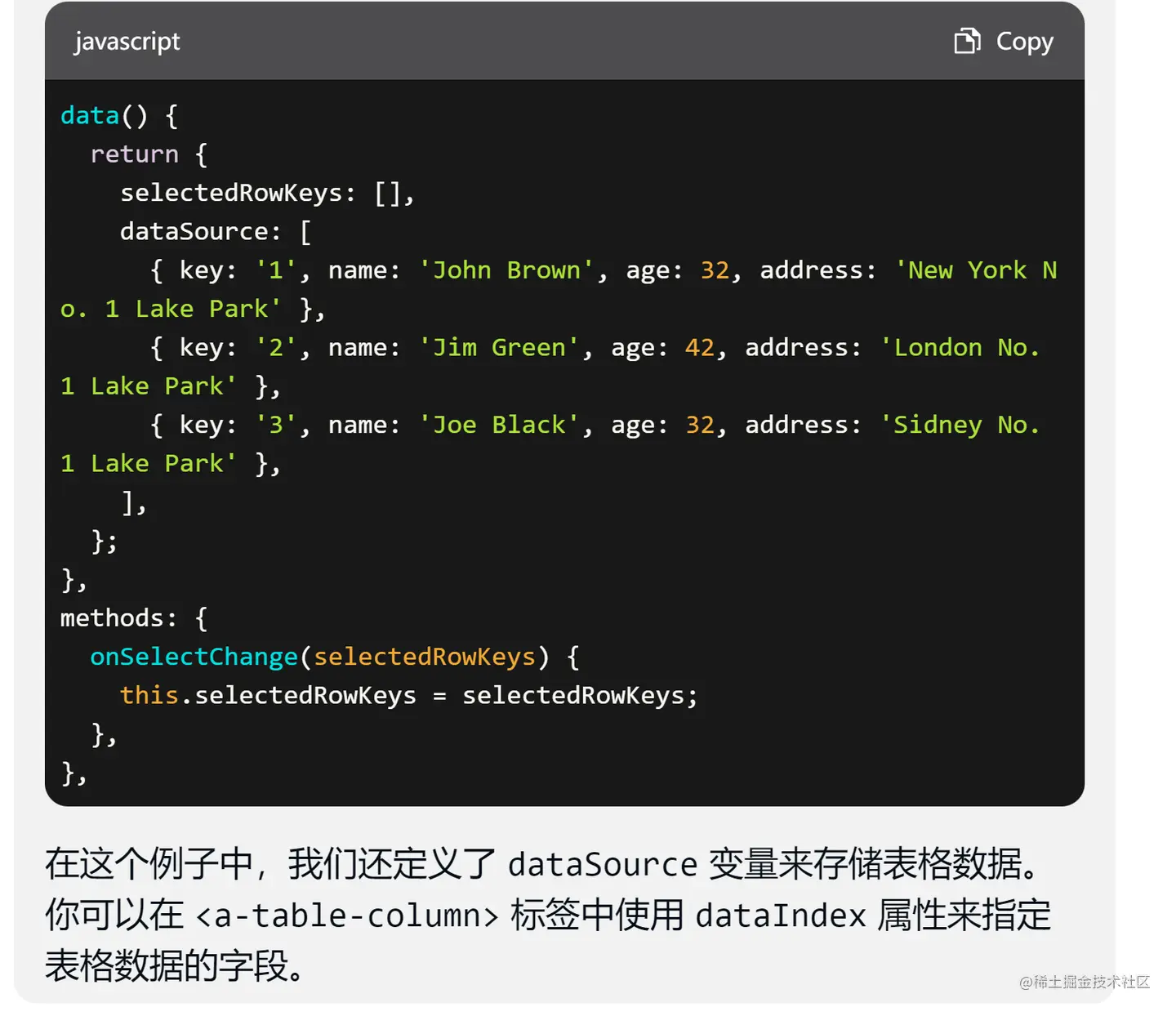
Task: Click the 'Sidney No. address string
Action: [960, 426]
